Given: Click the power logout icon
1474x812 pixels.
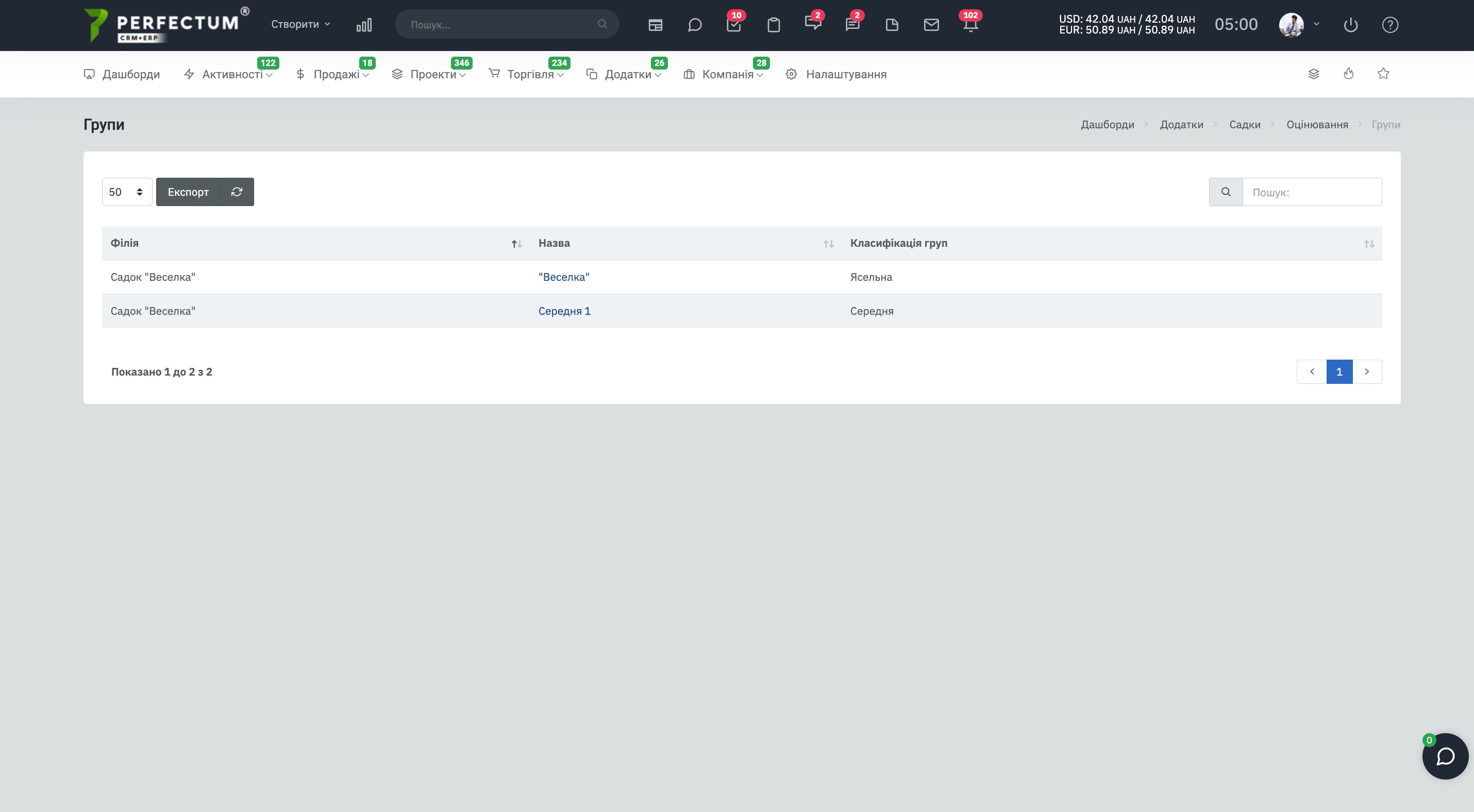Looking at the screenshot, I should (1350, 25).
